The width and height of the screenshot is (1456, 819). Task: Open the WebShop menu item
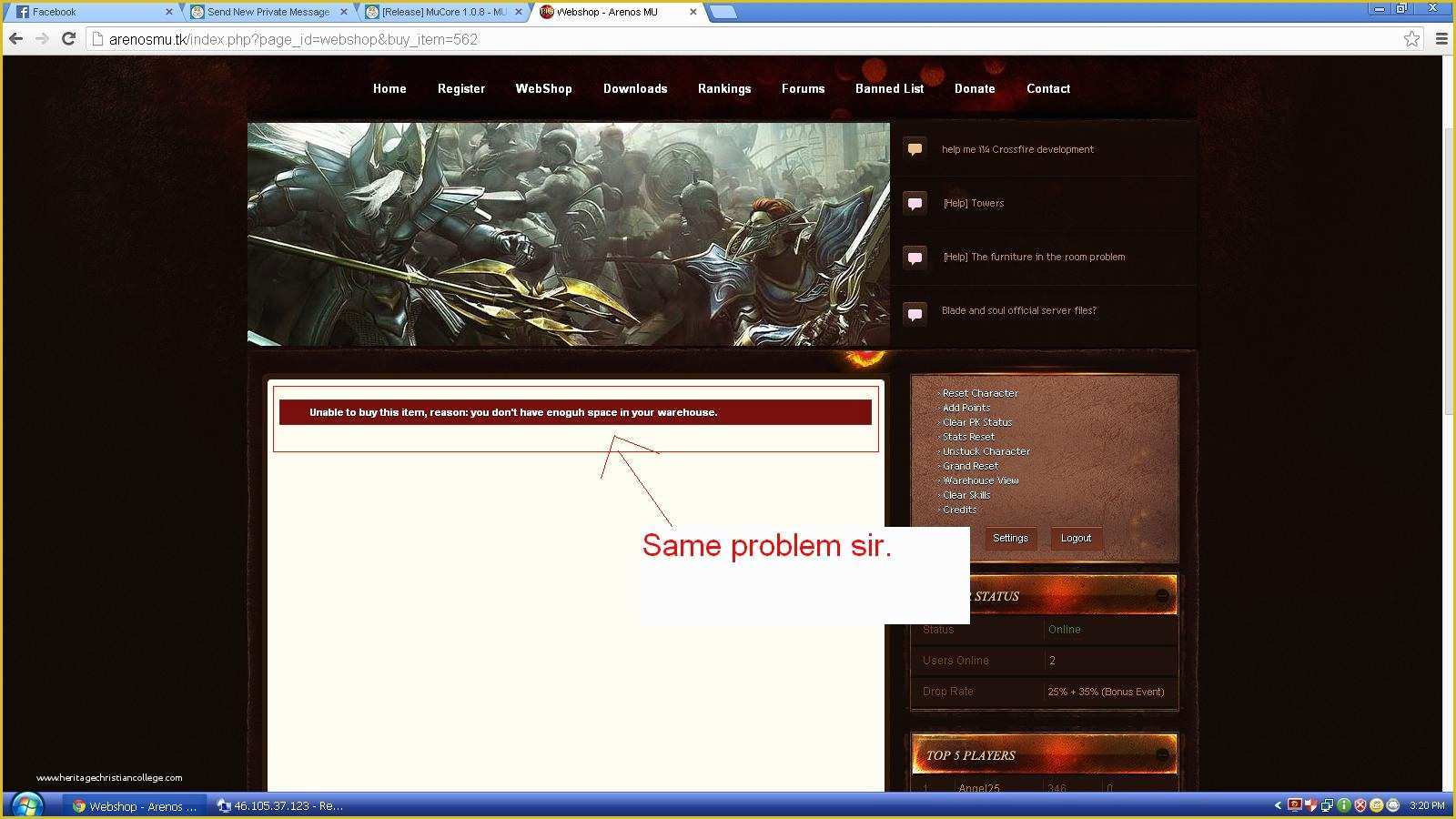click(543, 88)
